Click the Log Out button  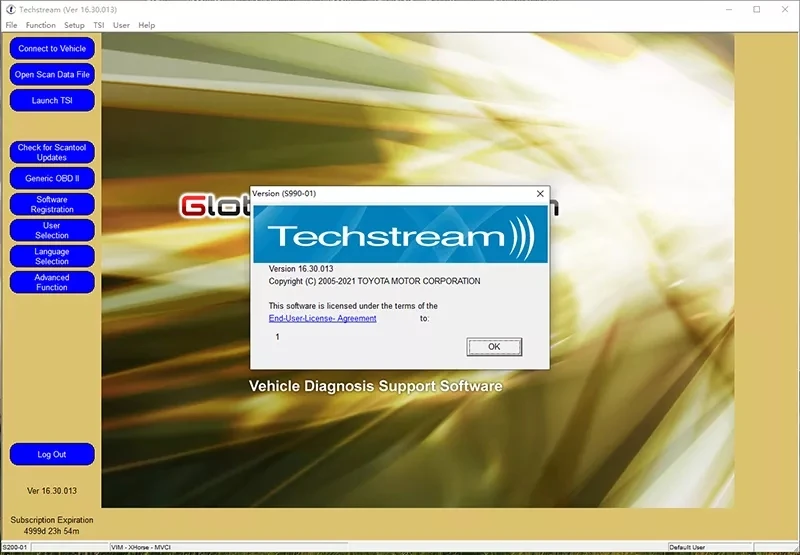(x=52, y=455)
